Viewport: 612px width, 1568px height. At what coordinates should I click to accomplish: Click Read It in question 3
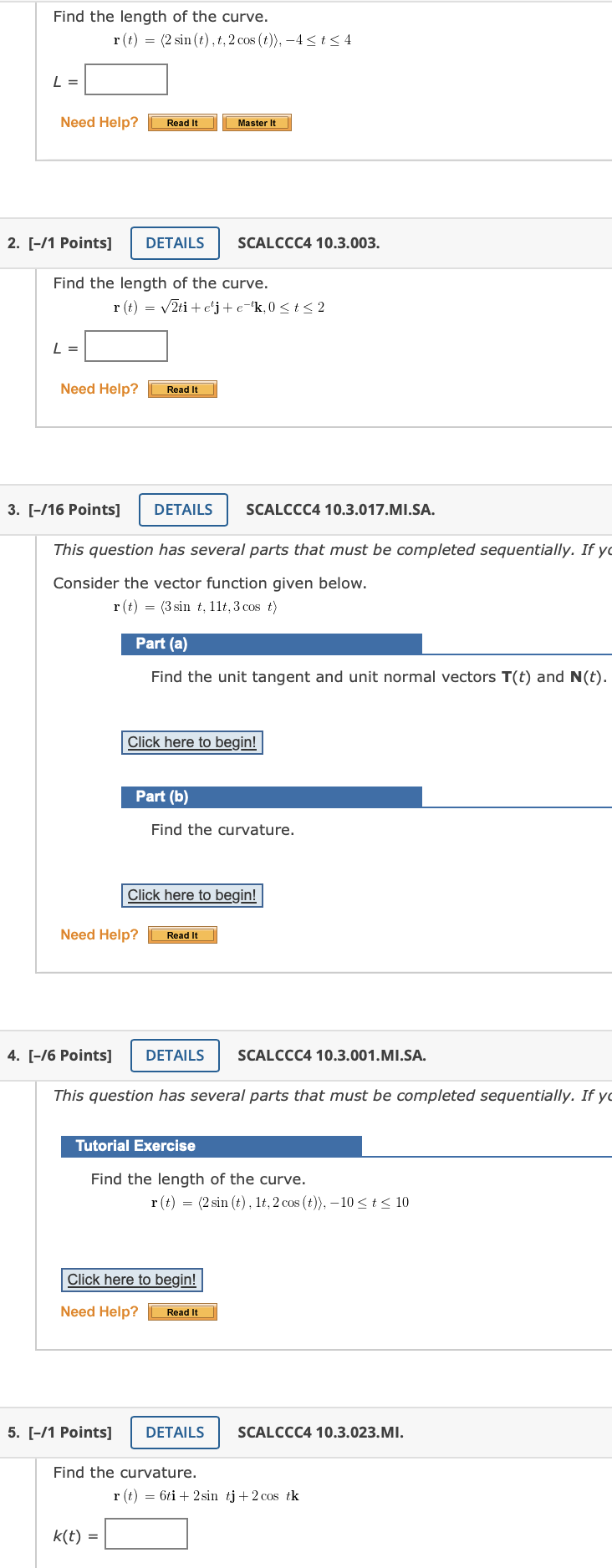click(182, 934)
